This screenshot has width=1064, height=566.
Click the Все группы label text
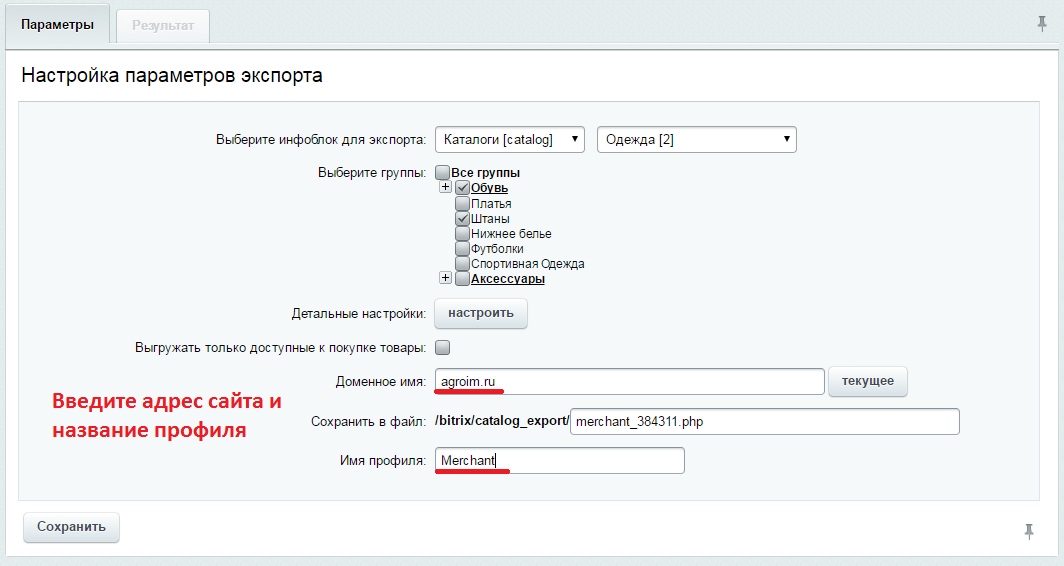(485, 173)
